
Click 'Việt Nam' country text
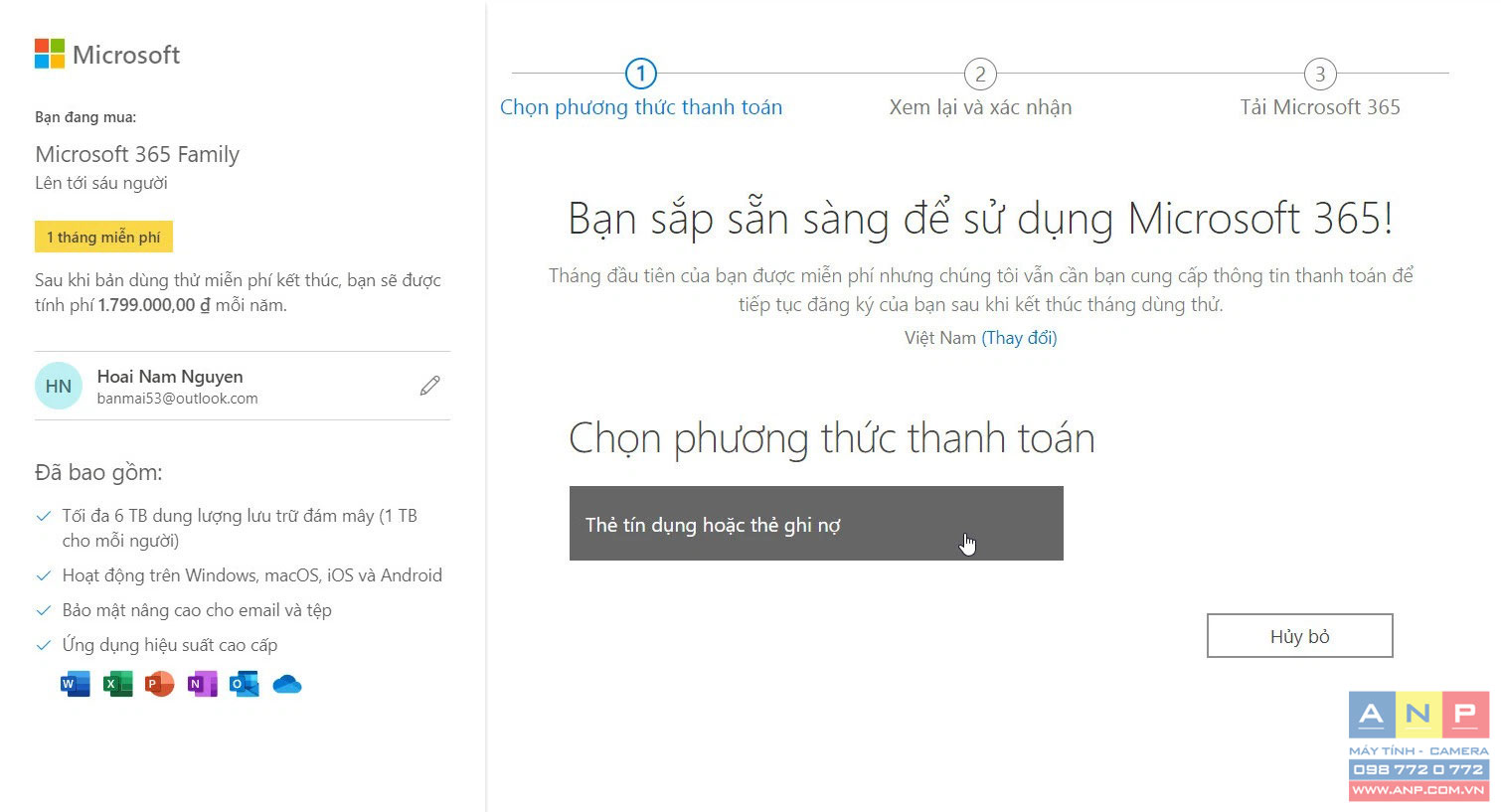(940, 338)
